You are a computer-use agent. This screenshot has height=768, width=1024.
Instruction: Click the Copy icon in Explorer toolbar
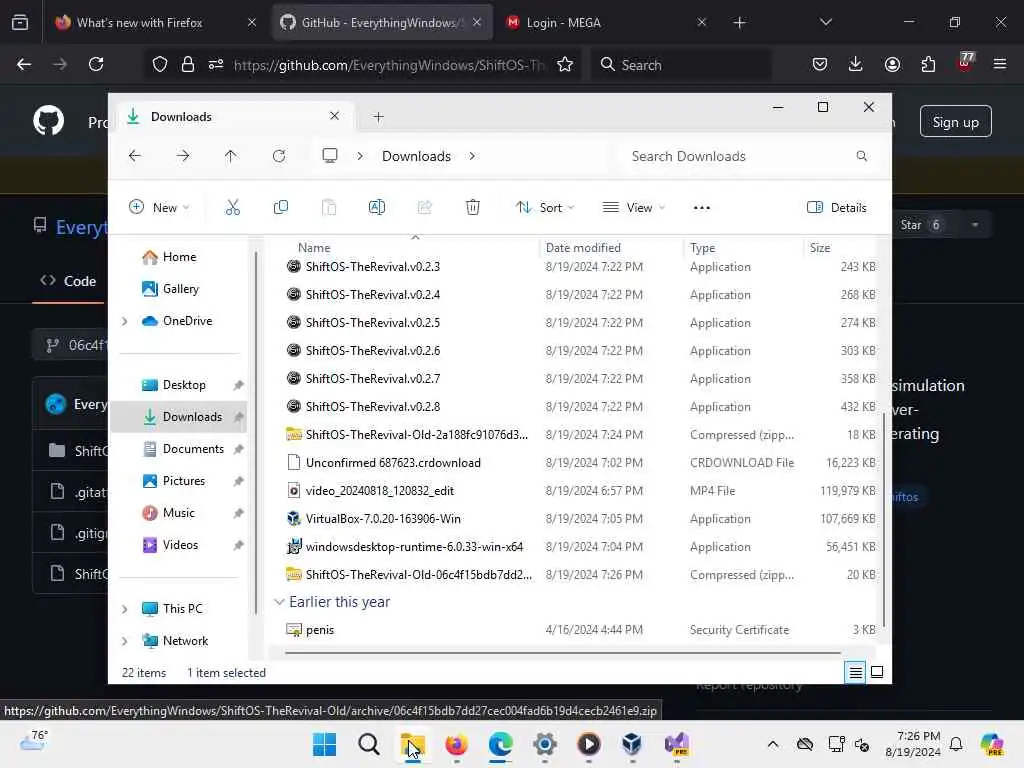click(281, 208)
